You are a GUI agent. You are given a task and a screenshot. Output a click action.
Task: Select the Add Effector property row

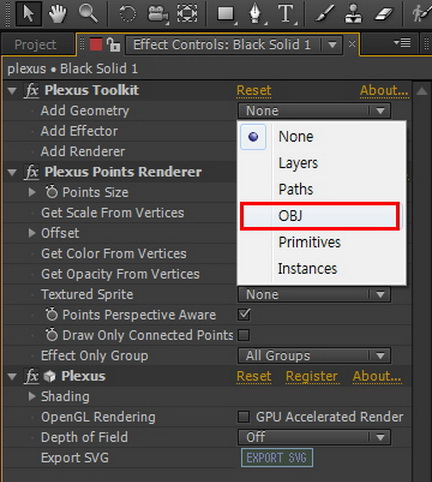point(79,131)
